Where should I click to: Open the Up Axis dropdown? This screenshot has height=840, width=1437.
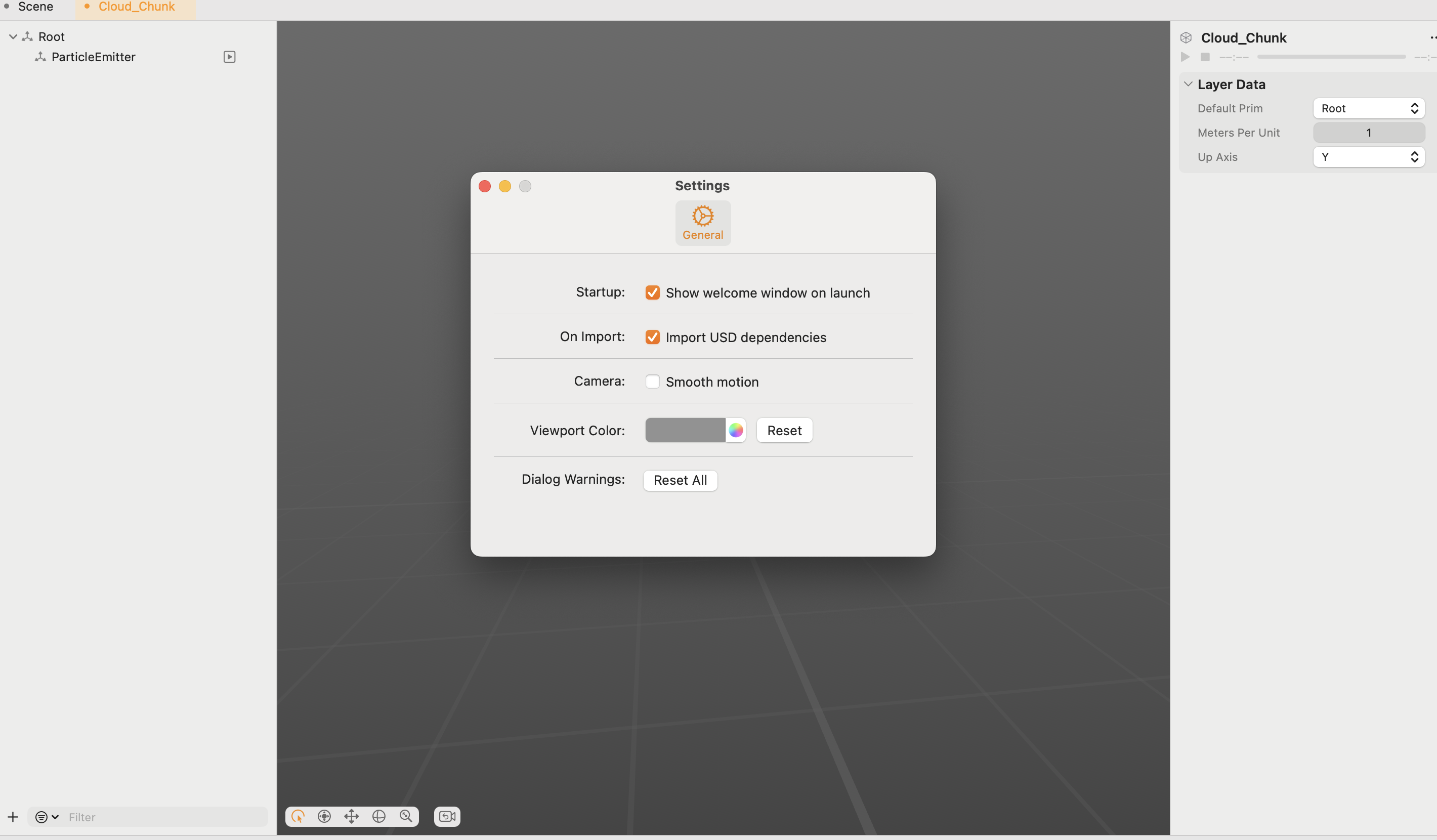[x=1368, y=157]
